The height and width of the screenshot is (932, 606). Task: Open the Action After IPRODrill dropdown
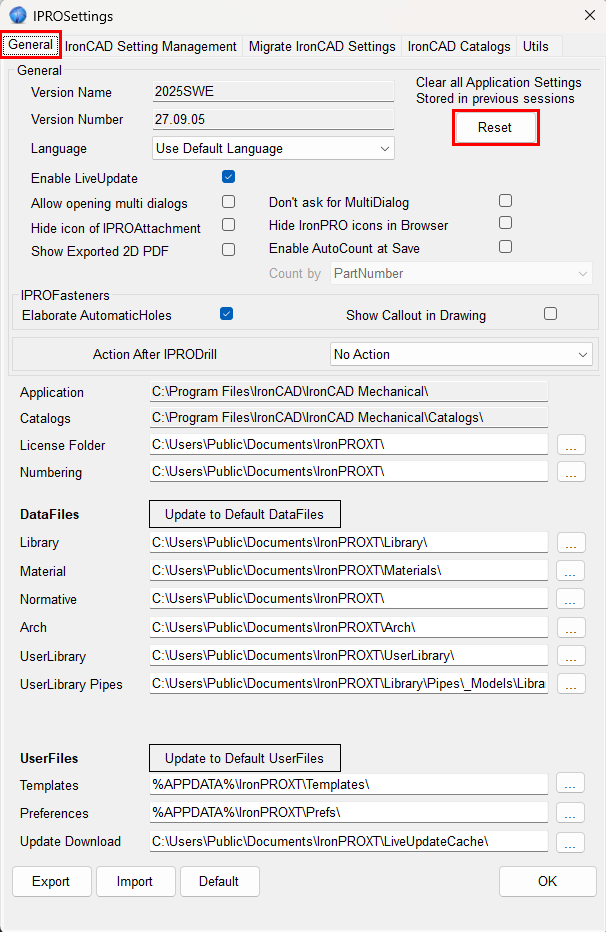pyautogui.click(x=460, y=354)
